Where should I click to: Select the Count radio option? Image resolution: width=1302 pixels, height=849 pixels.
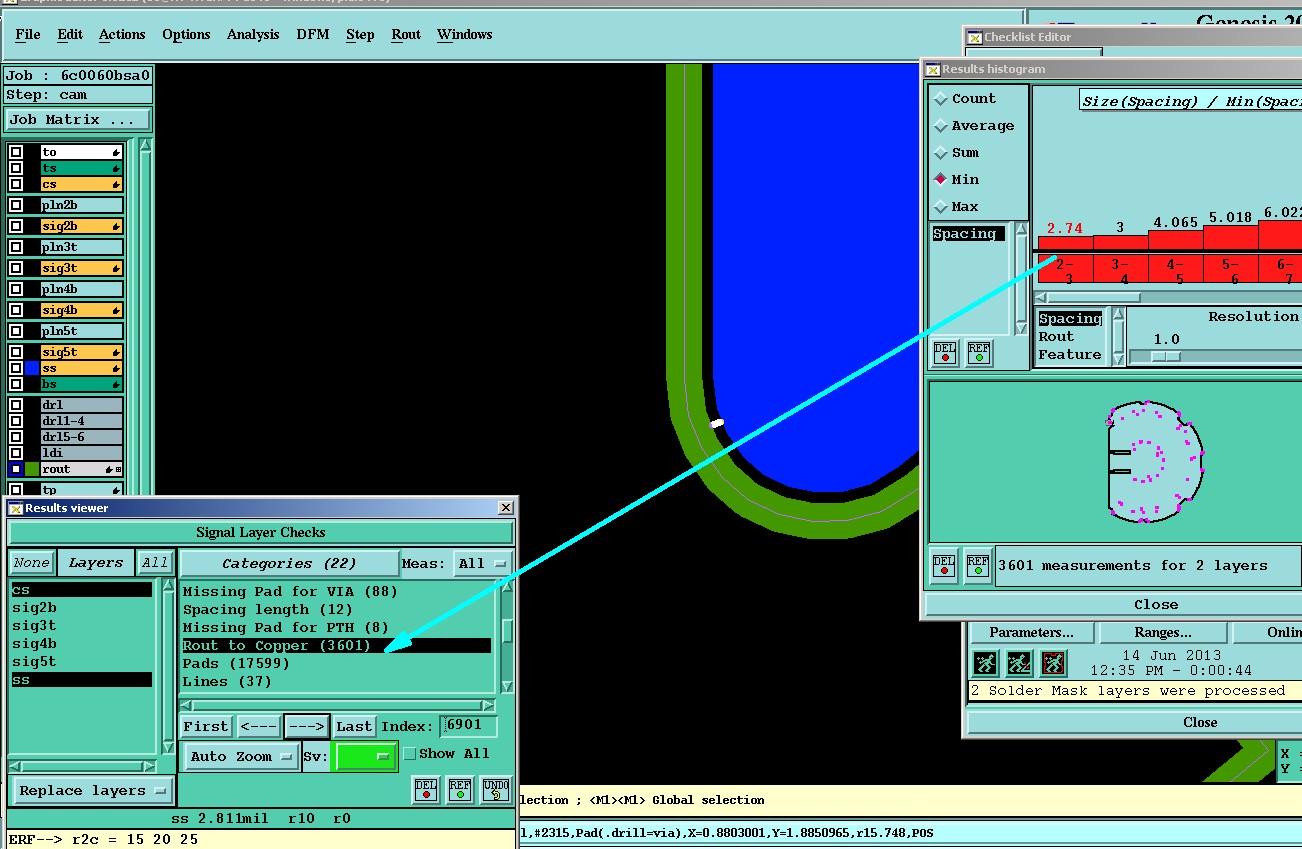940,99
